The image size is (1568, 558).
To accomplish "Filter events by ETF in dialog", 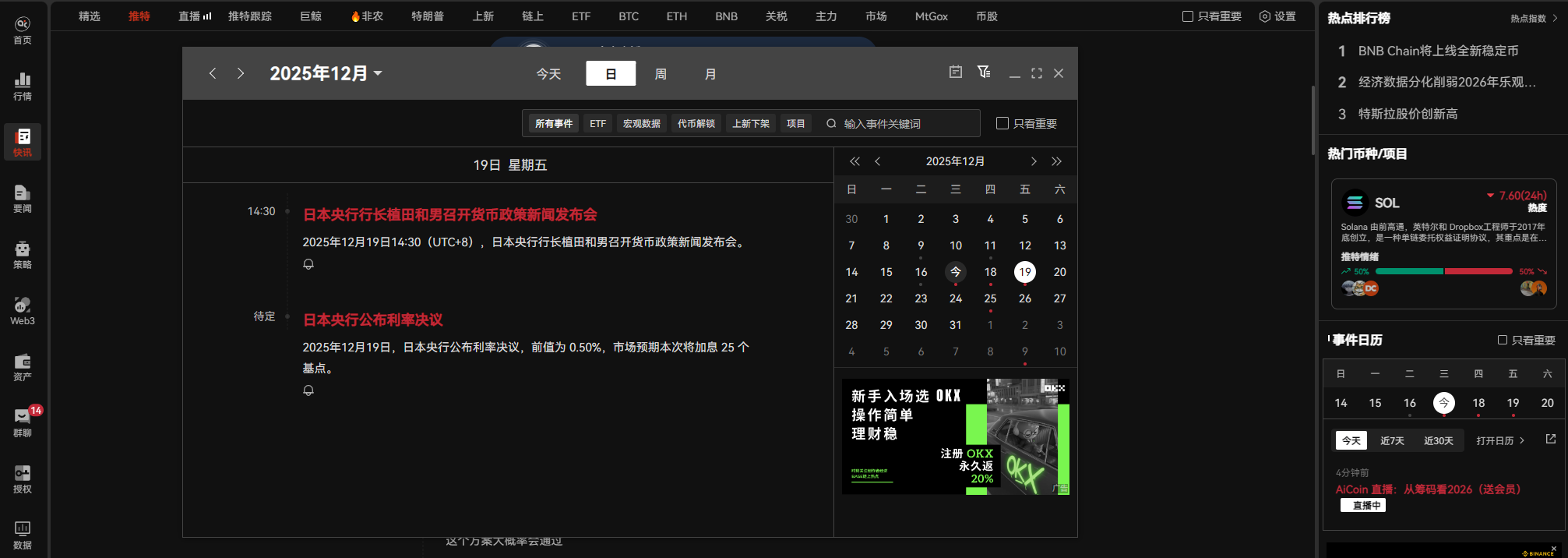I will pyautogui.click(x=598, y=123).
